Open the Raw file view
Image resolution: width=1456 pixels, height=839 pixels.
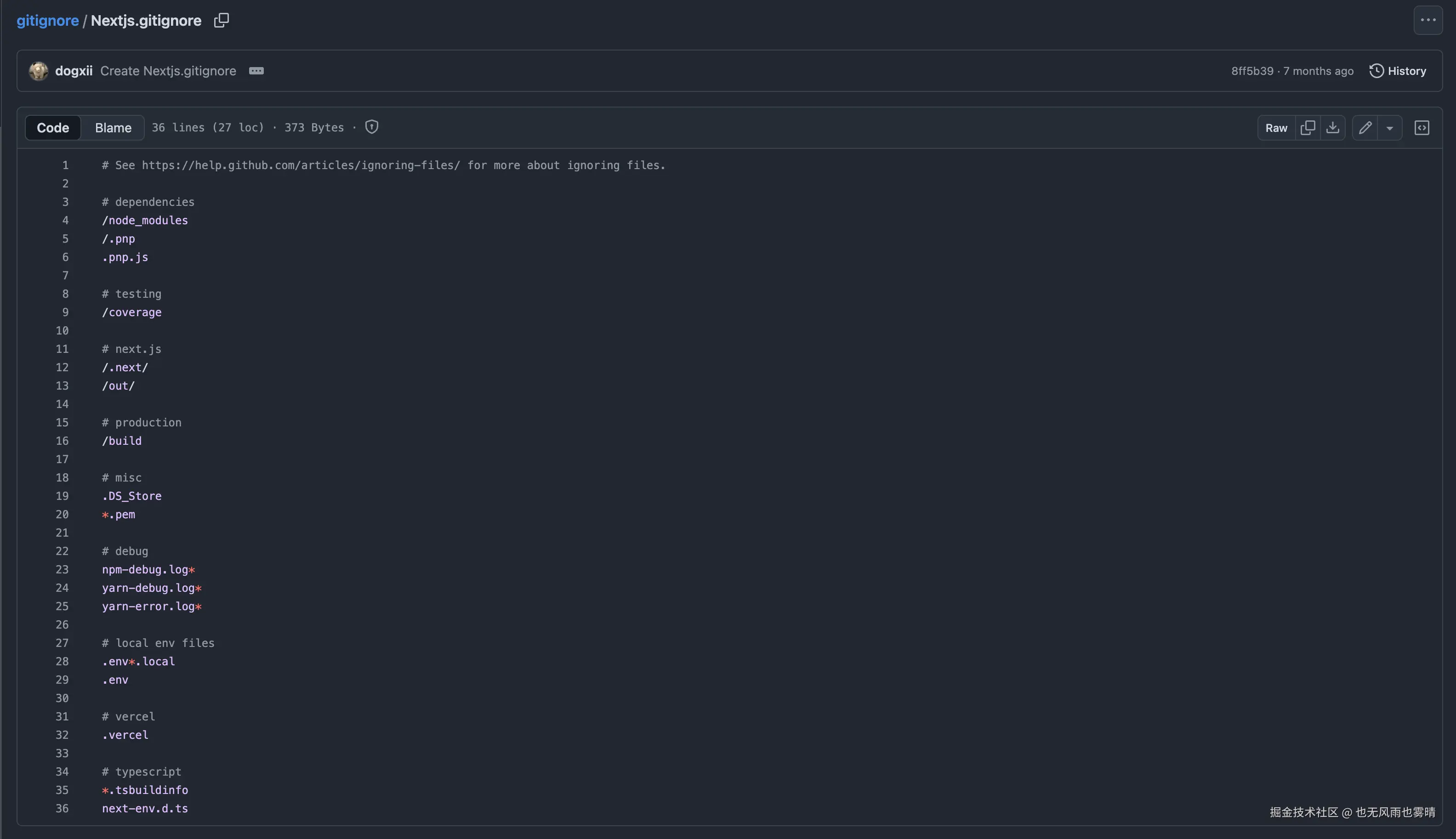coord(1276,128)
